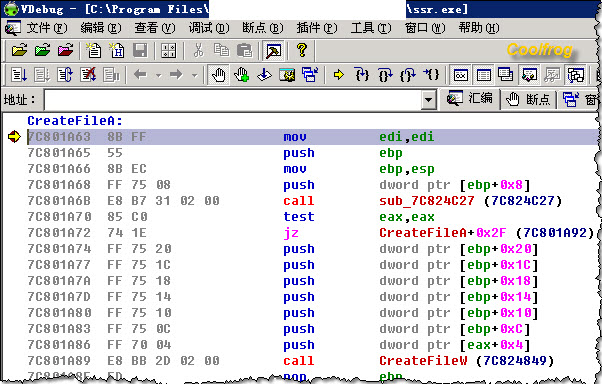602x384 pixels.
Task: Click the document with red X icon
Action: click(x=88, y=75)
